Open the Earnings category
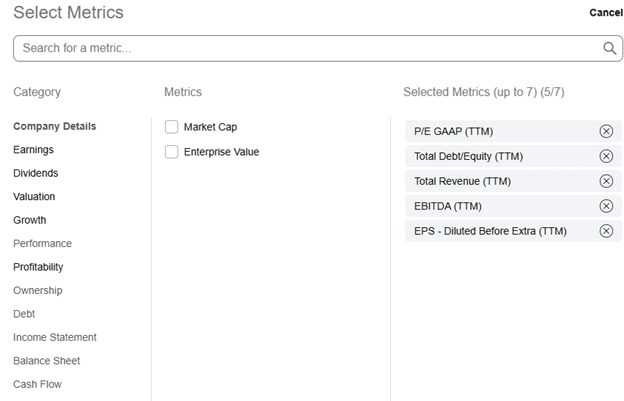 [x=34, y=150]
